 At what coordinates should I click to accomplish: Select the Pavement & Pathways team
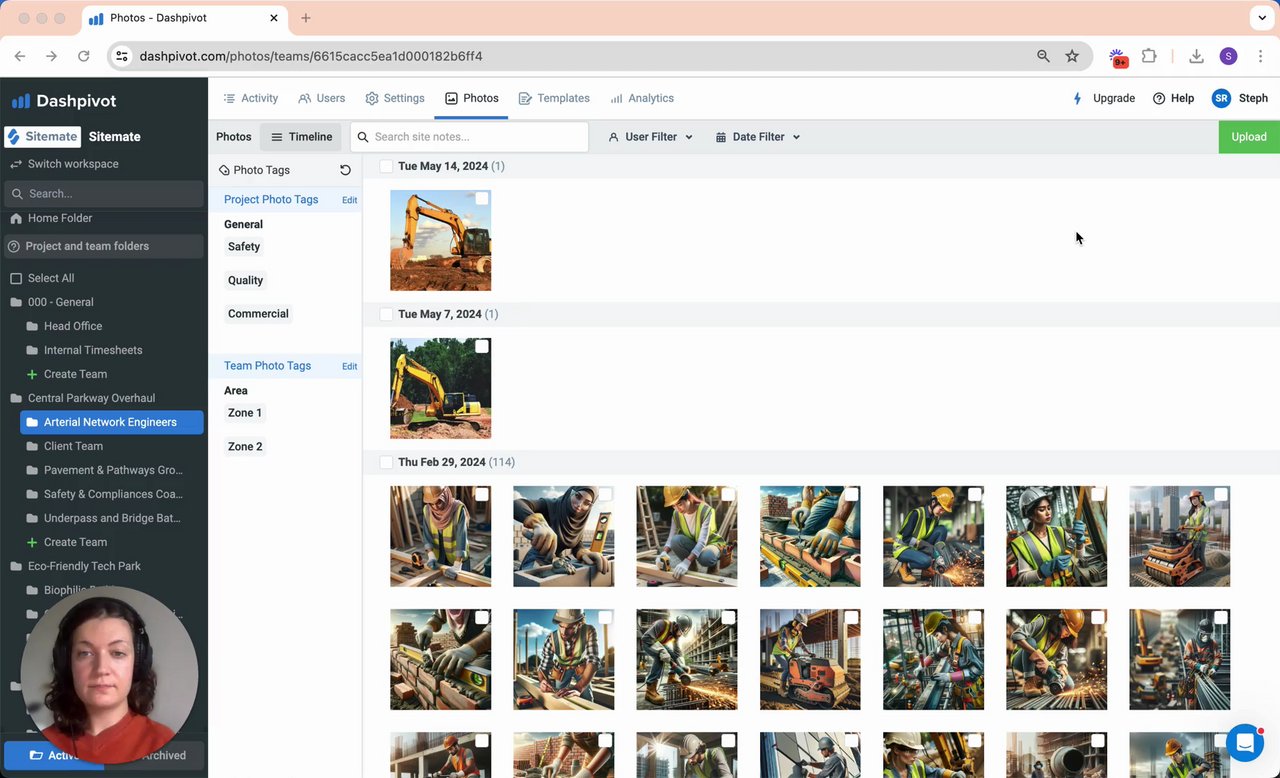(x=113, y=470)
